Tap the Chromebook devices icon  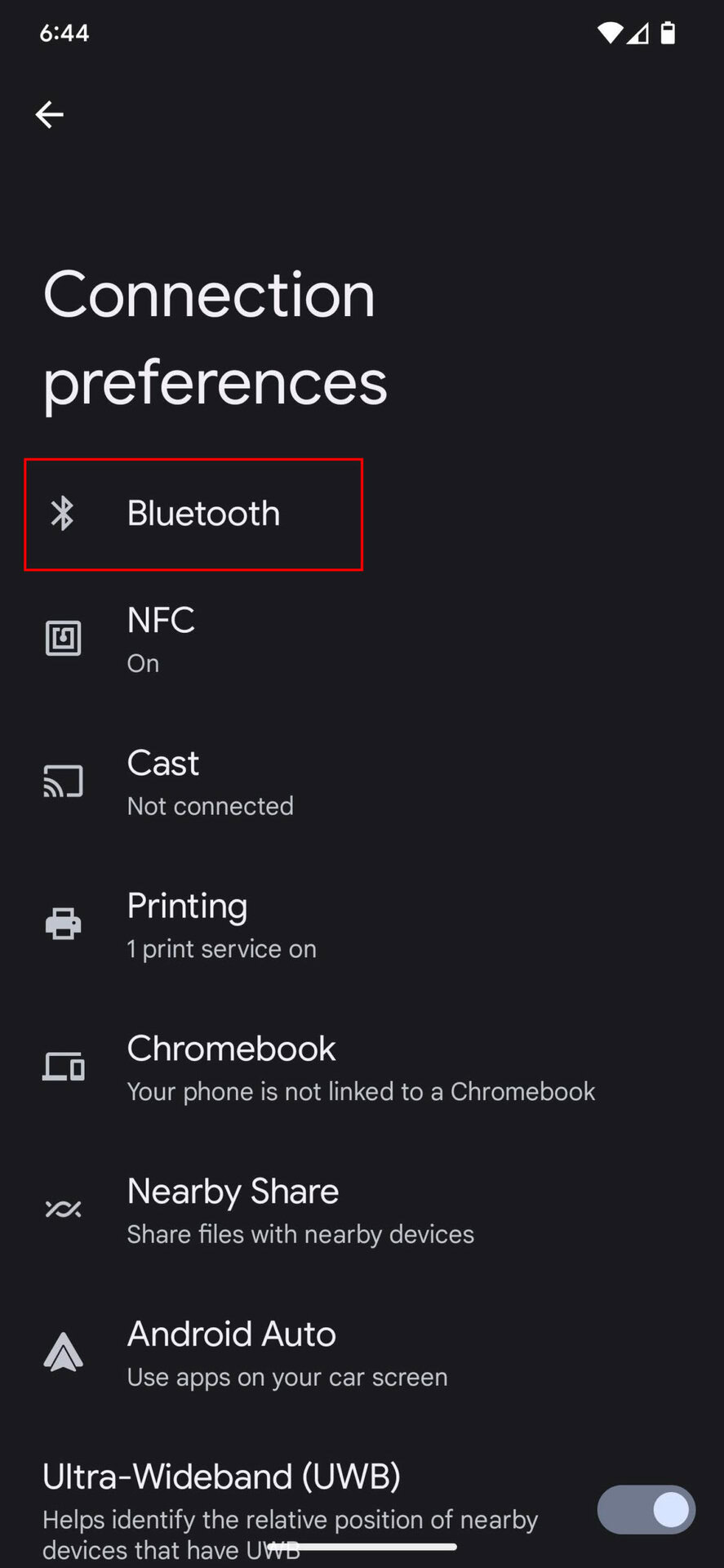click(x=63, y=1067)
